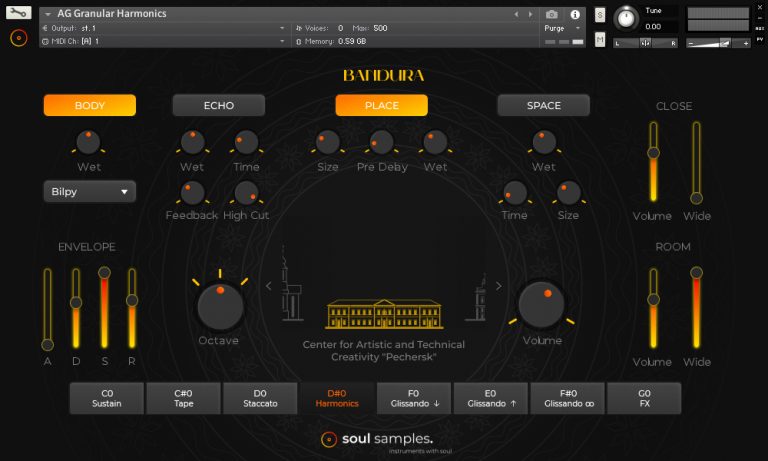Select the F#0 Glissando infinity articulation
The image size is (768, 461).
(x=568, y=398)
